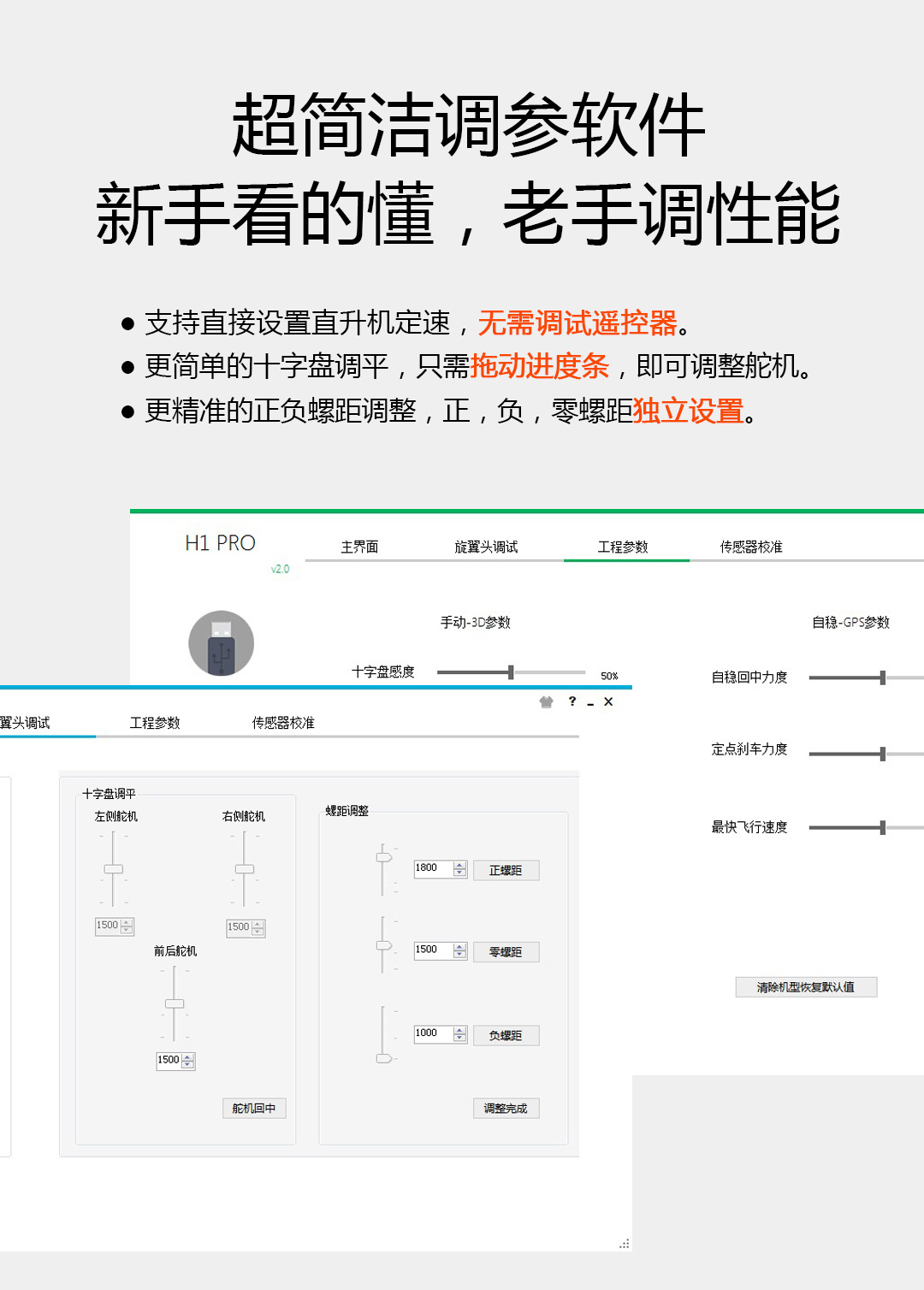
Task: Click the 右侧舵机 value field showing 1500
Action: (246, 928)
